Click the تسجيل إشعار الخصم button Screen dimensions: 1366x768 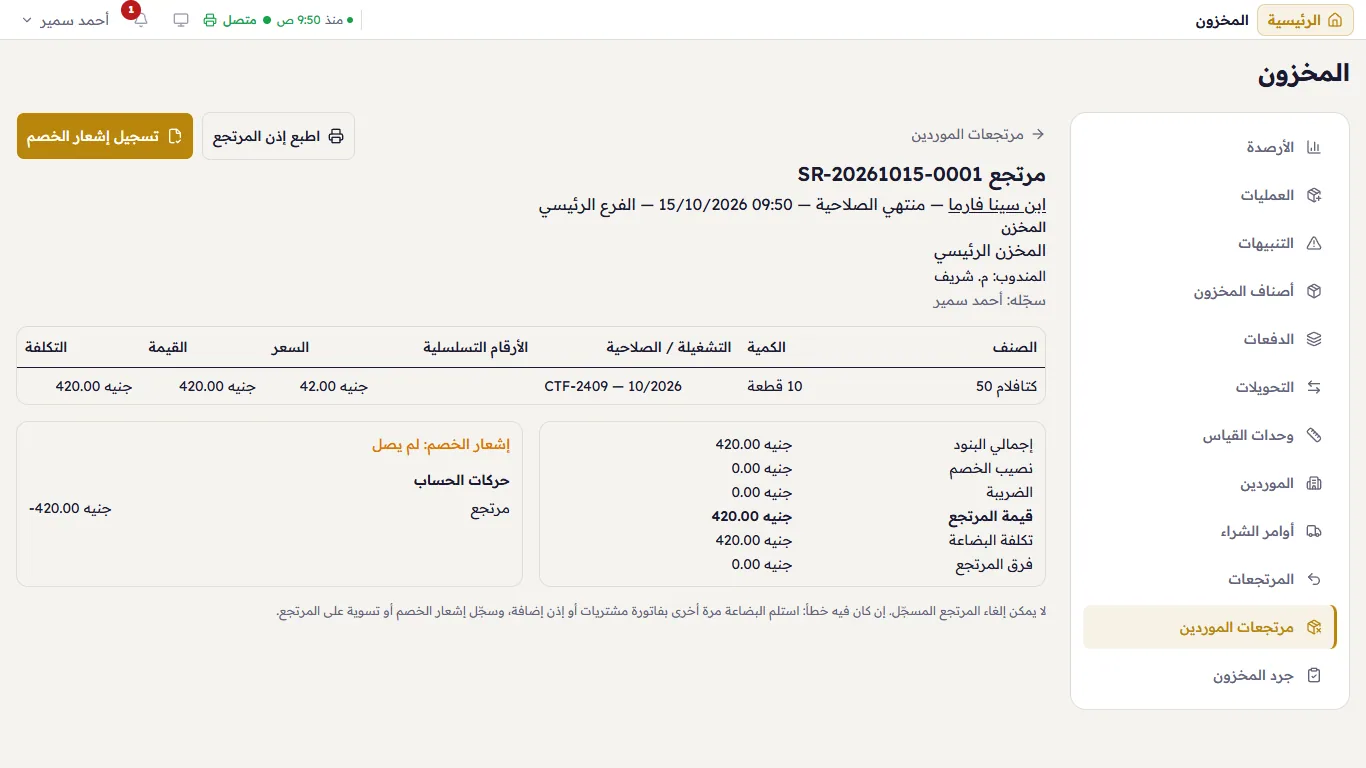point(105,136)
